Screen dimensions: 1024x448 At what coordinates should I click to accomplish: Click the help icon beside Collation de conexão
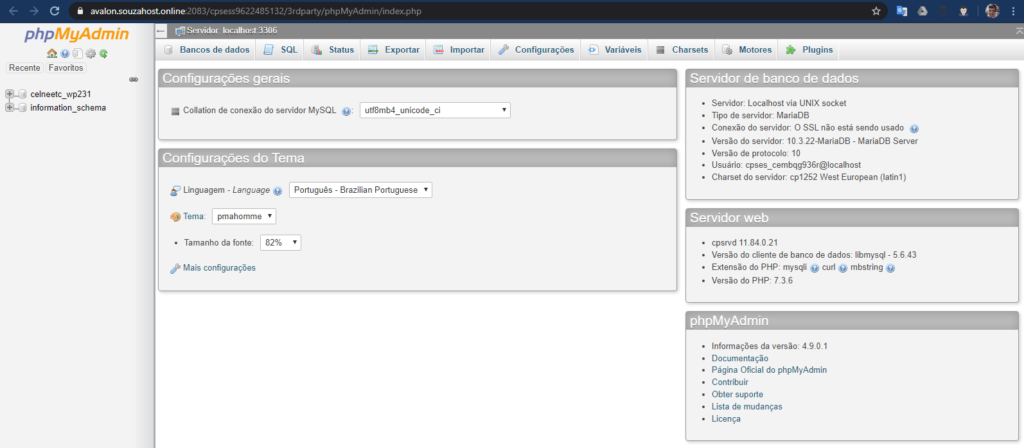pyautogui.click(x=346, y=111)
